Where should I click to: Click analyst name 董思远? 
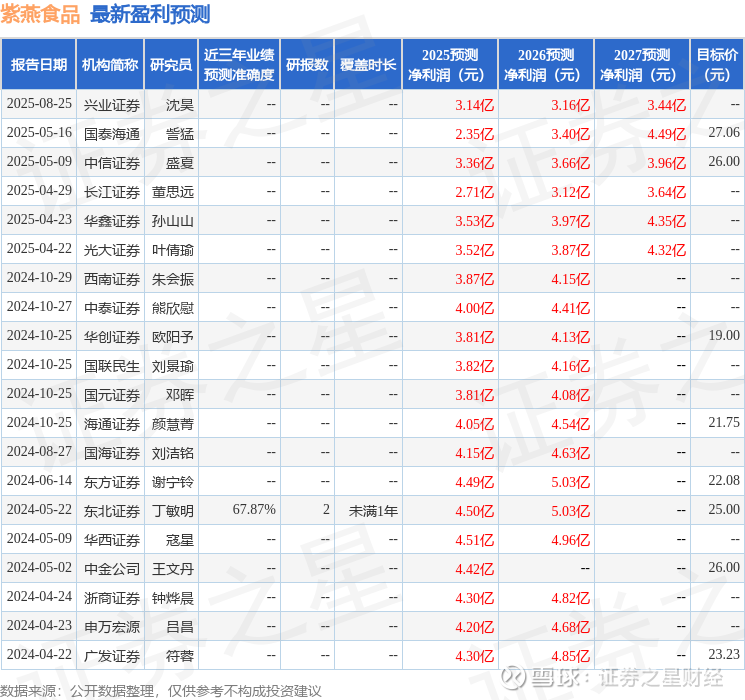(172, 192)
